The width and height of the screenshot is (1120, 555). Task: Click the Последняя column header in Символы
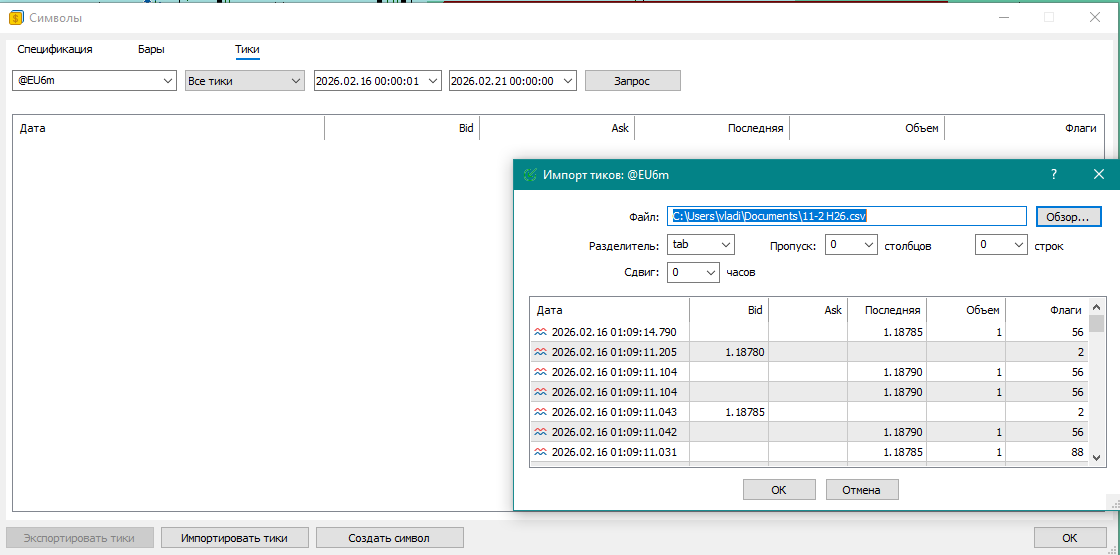click(712, 129)
